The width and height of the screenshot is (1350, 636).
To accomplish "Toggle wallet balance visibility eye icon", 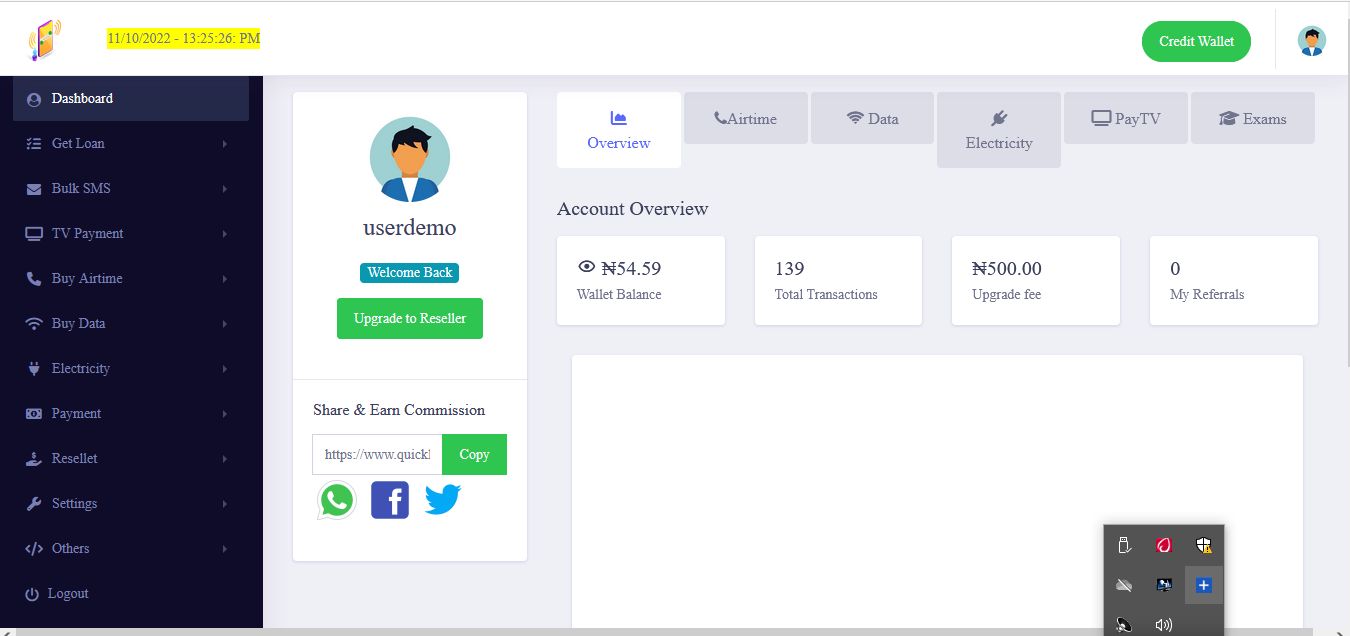I will (587, 267).
